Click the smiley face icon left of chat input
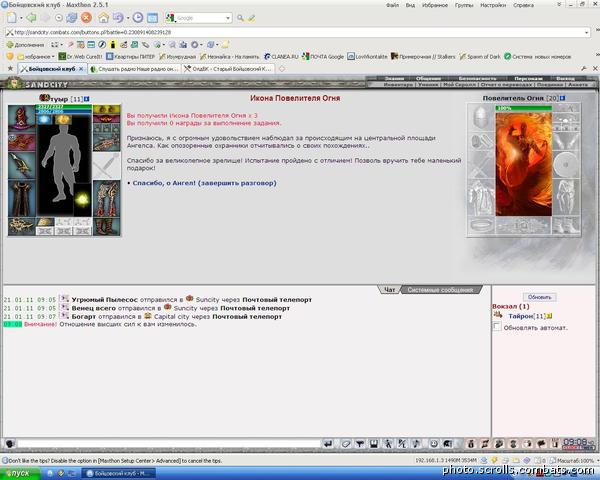The height and width of the screenshot is (480, 600). [10, 444]
